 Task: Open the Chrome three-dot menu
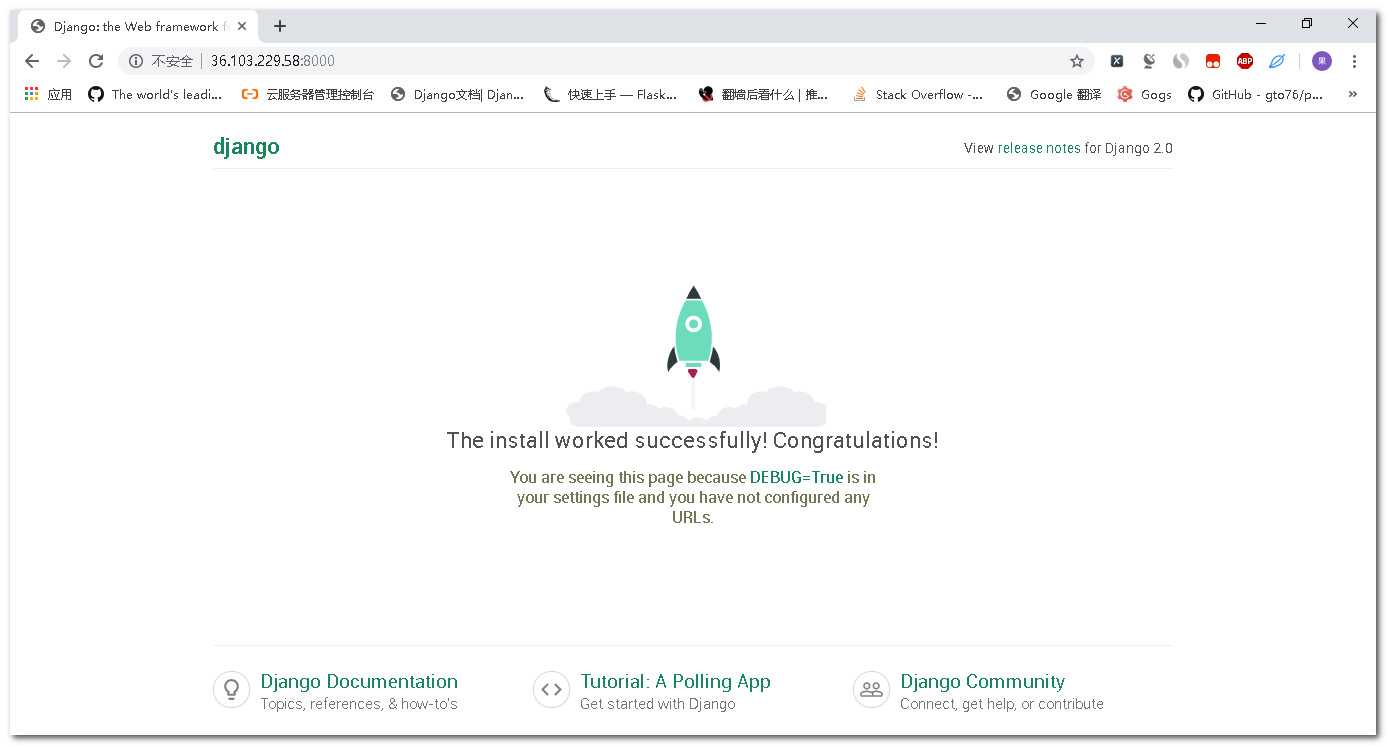(1354, 61)
